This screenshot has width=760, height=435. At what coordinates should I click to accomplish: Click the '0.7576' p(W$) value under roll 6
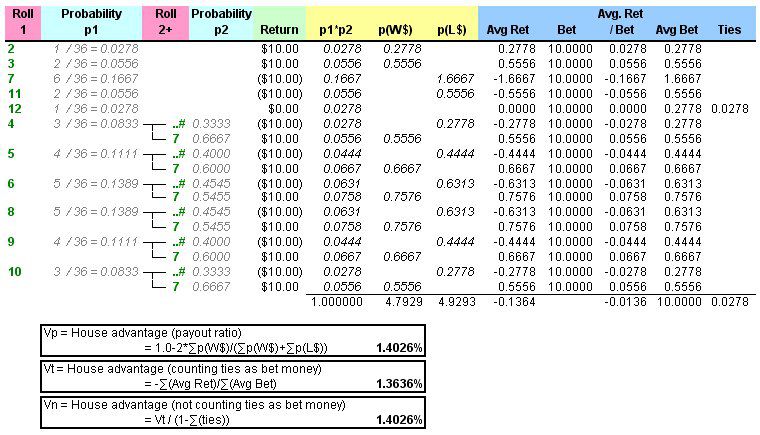[402, 196]
